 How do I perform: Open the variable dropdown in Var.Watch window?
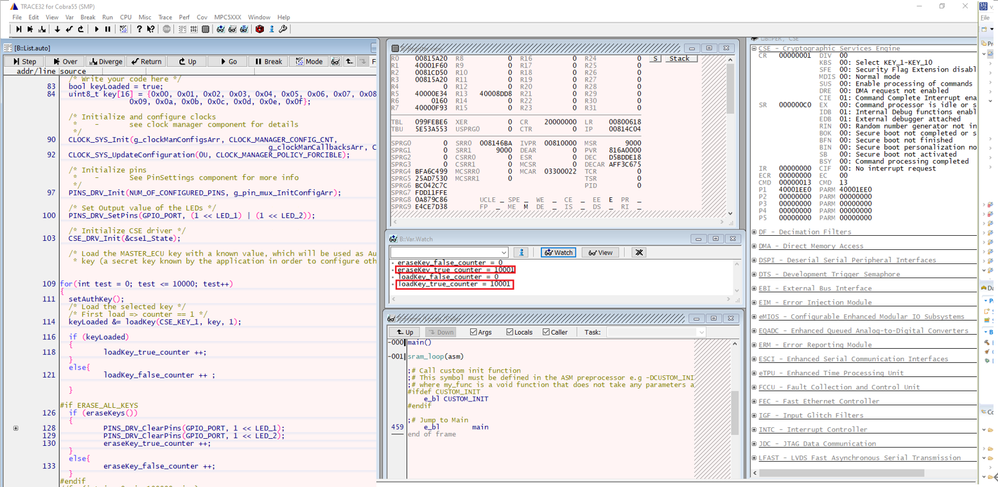coord(504,253)
